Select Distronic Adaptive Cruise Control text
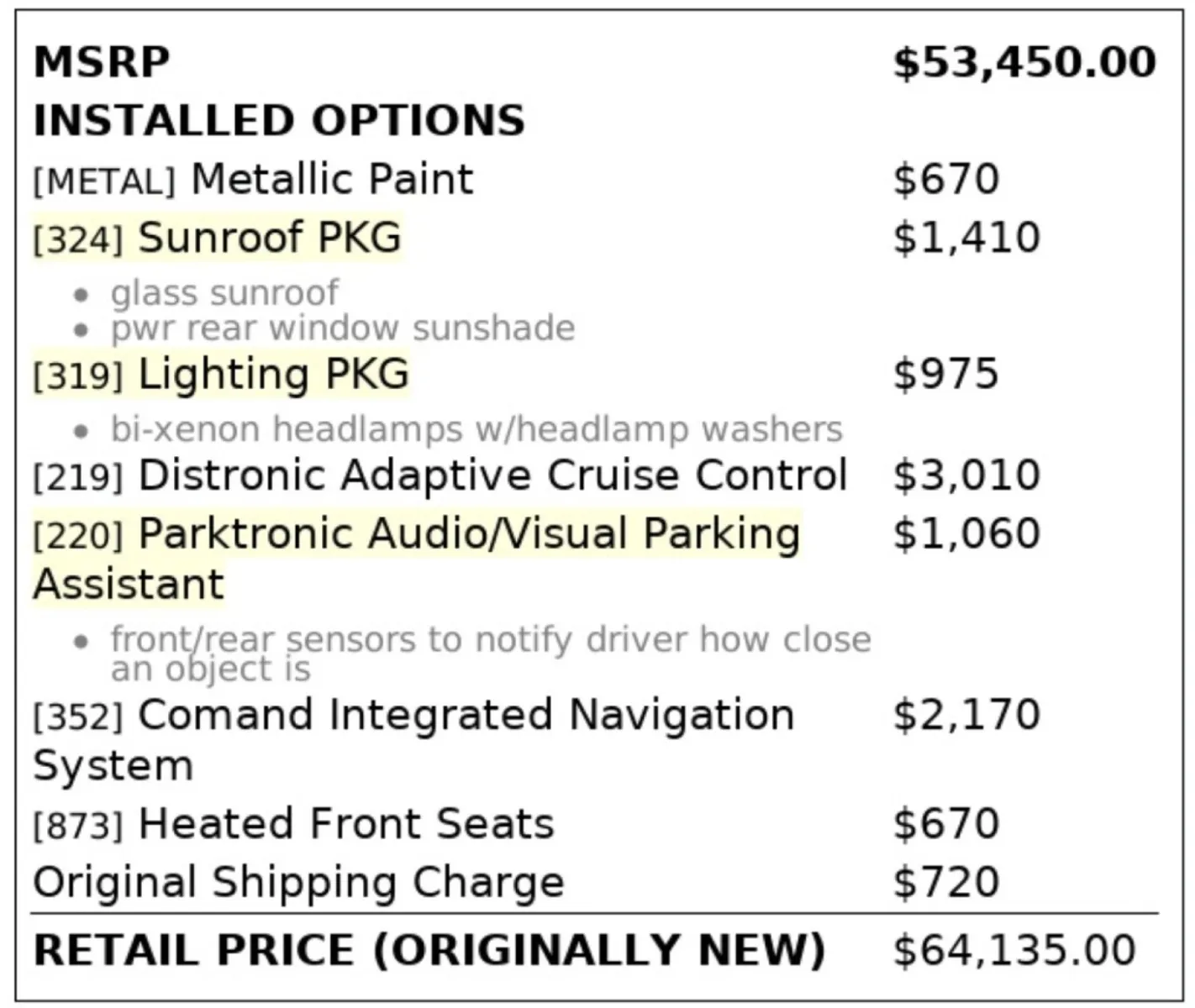This screenshot has height=1008, width=1195. pyautogui.click(x=492, y=475)
